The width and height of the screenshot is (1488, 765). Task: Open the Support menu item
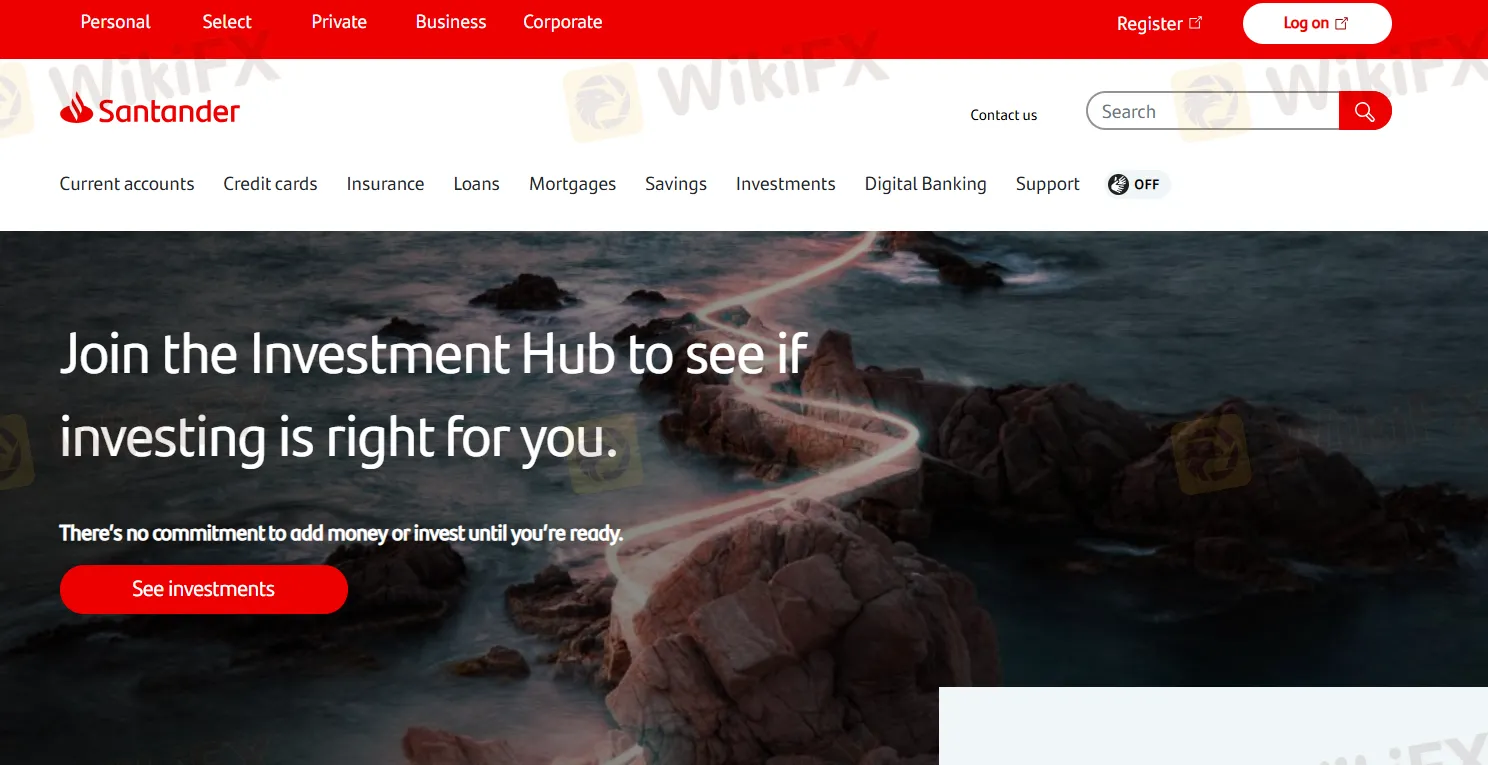(1048, 184)
